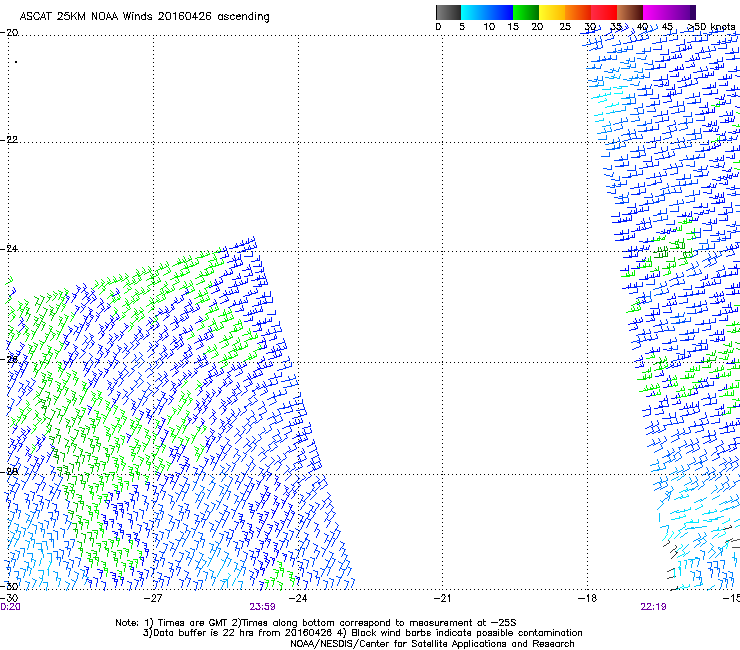Click the "NOAA/NESDIS/Center for Satellite Applications and Research" credit
Image resolution: width=740 pixels, height=650 pixels.
click(x=432, y=644)
